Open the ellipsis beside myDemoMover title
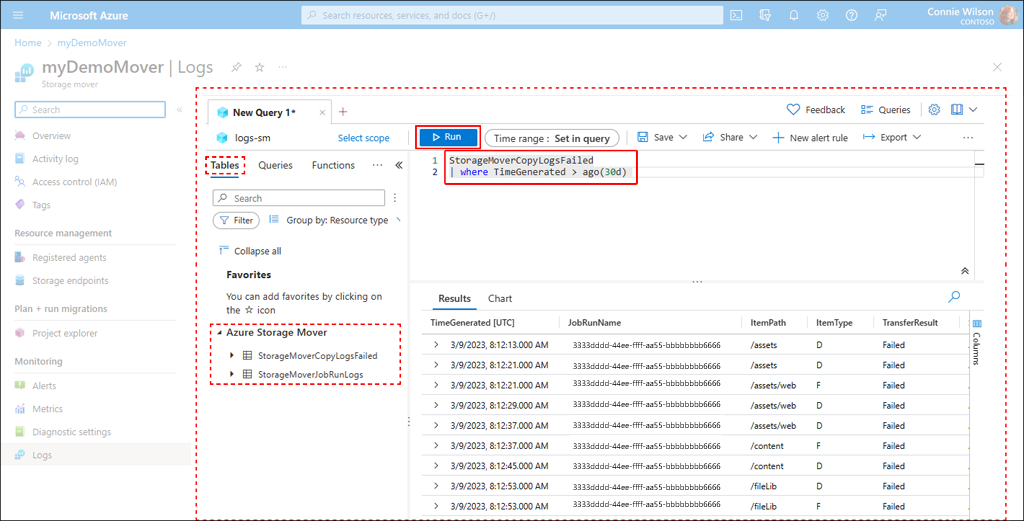This screenshot has width=1024, height=521. (x=282, y=67)
